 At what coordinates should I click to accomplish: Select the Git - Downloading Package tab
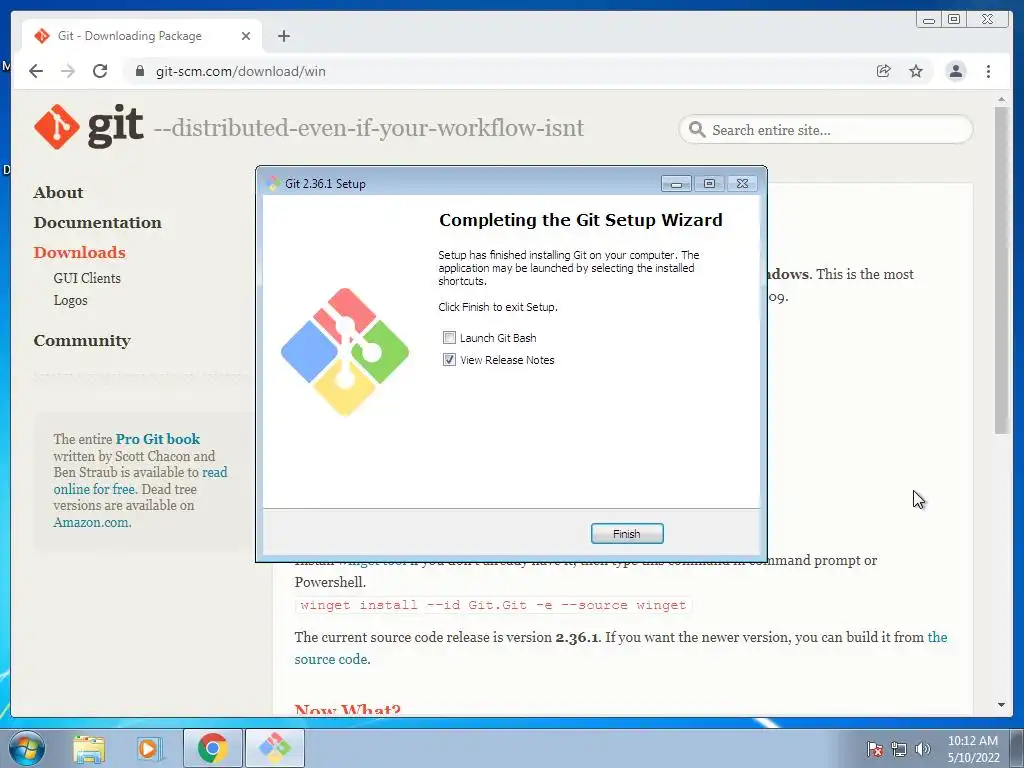(142, 36)
